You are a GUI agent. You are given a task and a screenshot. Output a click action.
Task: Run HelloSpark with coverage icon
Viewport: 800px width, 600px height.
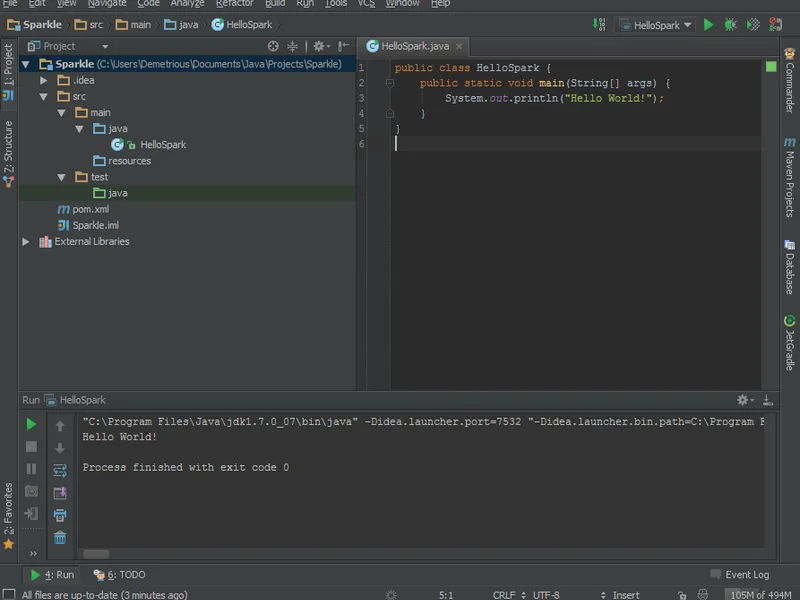point(753,25)
